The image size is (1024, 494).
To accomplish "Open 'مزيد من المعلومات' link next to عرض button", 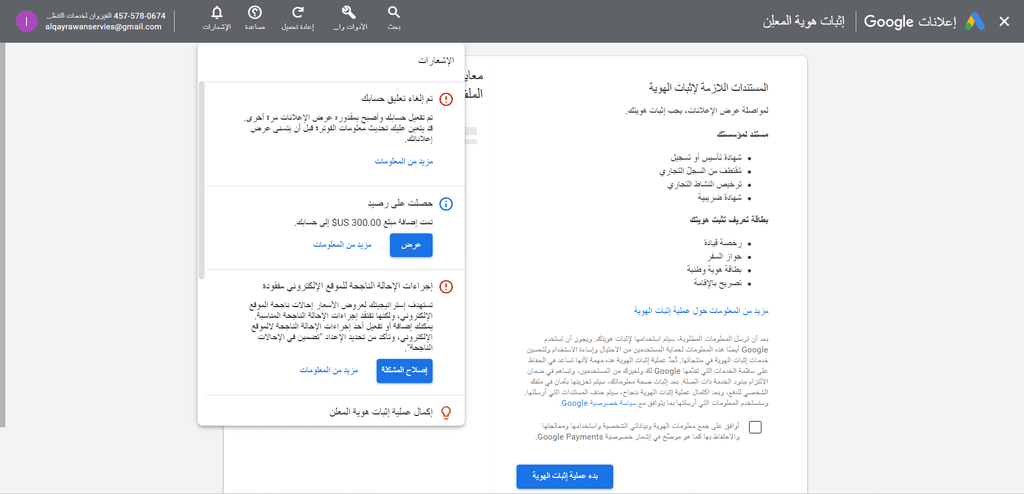I will [x=342, y=244].
